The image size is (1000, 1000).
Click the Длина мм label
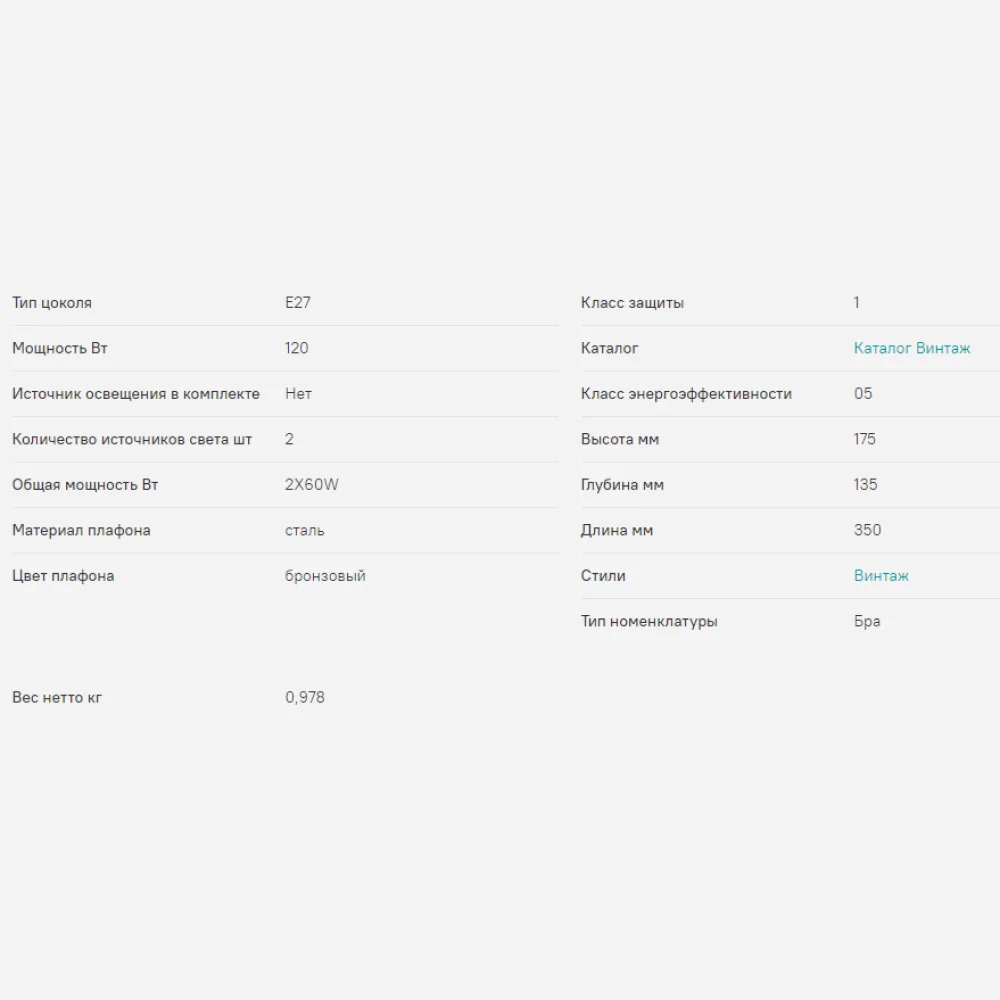(x=617, y=530)
